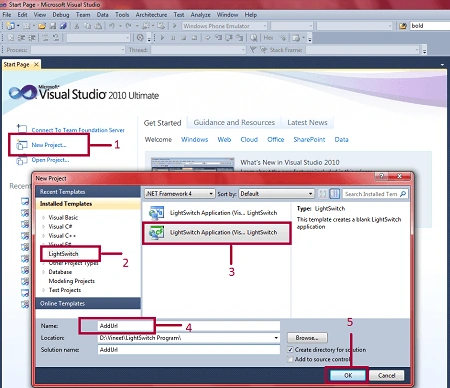The height and width of the screenshot is (388, 450).
Task: Expand the Visual Basic template node
Action: point(44,218)
